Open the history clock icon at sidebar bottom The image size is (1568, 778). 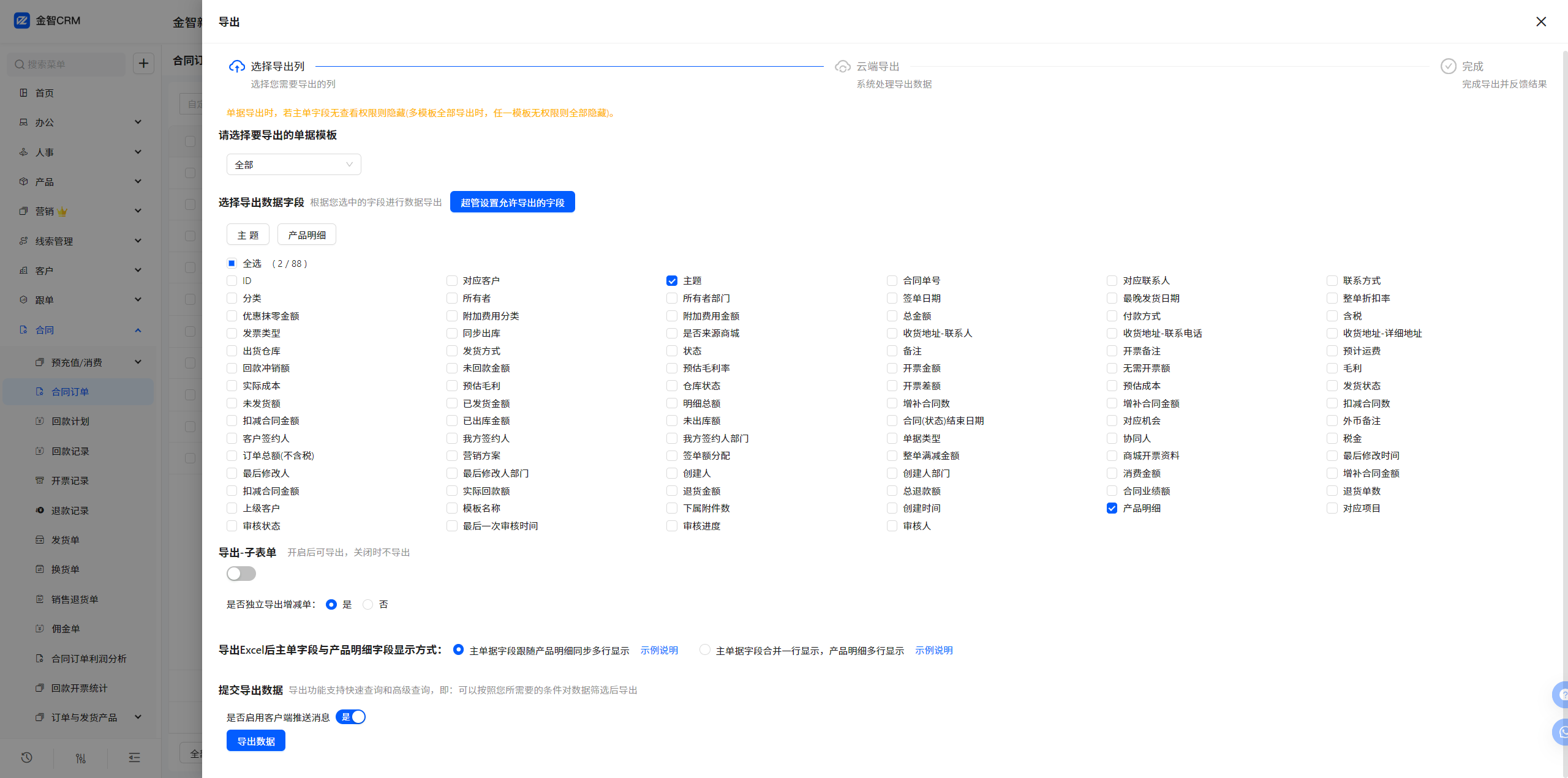[26, 758]
